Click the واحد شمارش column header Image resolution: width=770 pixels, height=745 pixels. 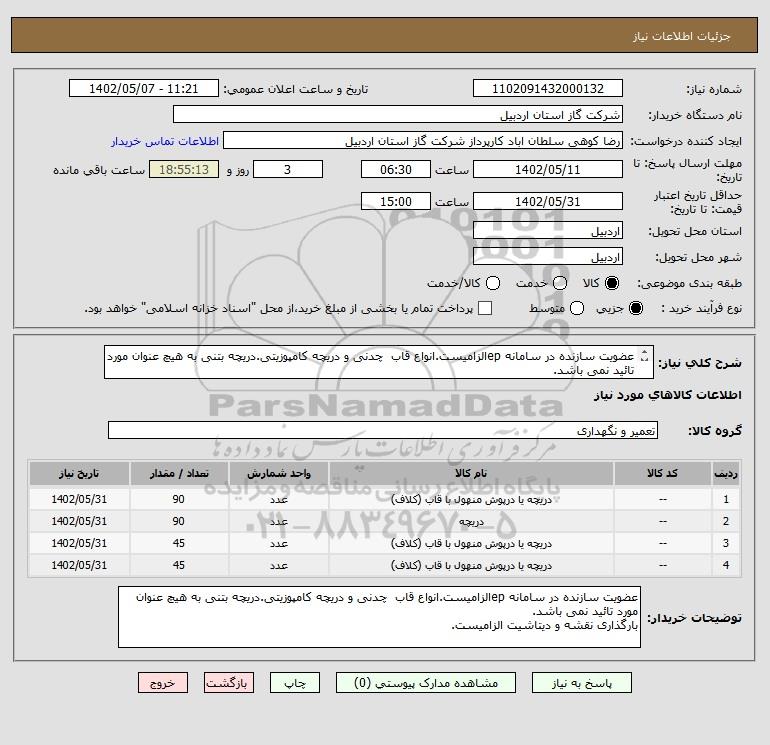278,473
